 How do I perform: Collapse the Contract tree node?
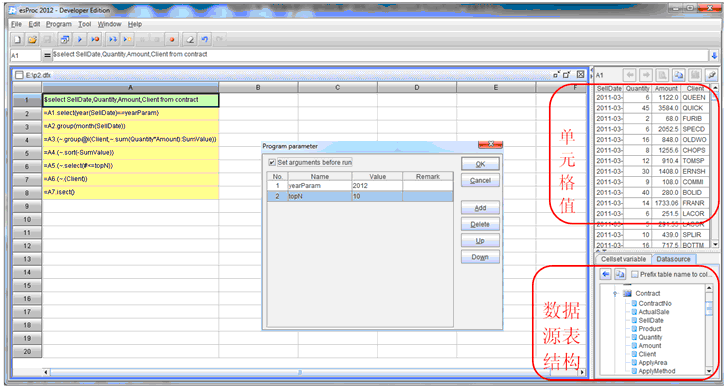click(x=615, y=293)
